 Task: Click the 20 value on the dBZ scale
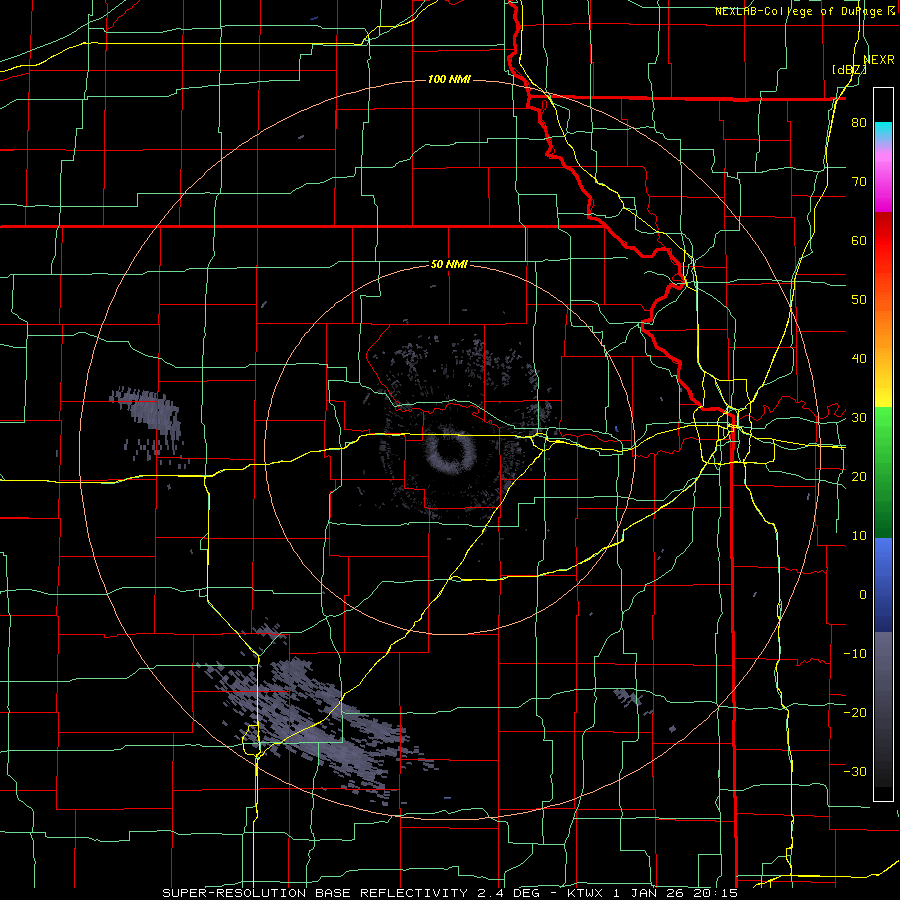click(x=859, y=476)
